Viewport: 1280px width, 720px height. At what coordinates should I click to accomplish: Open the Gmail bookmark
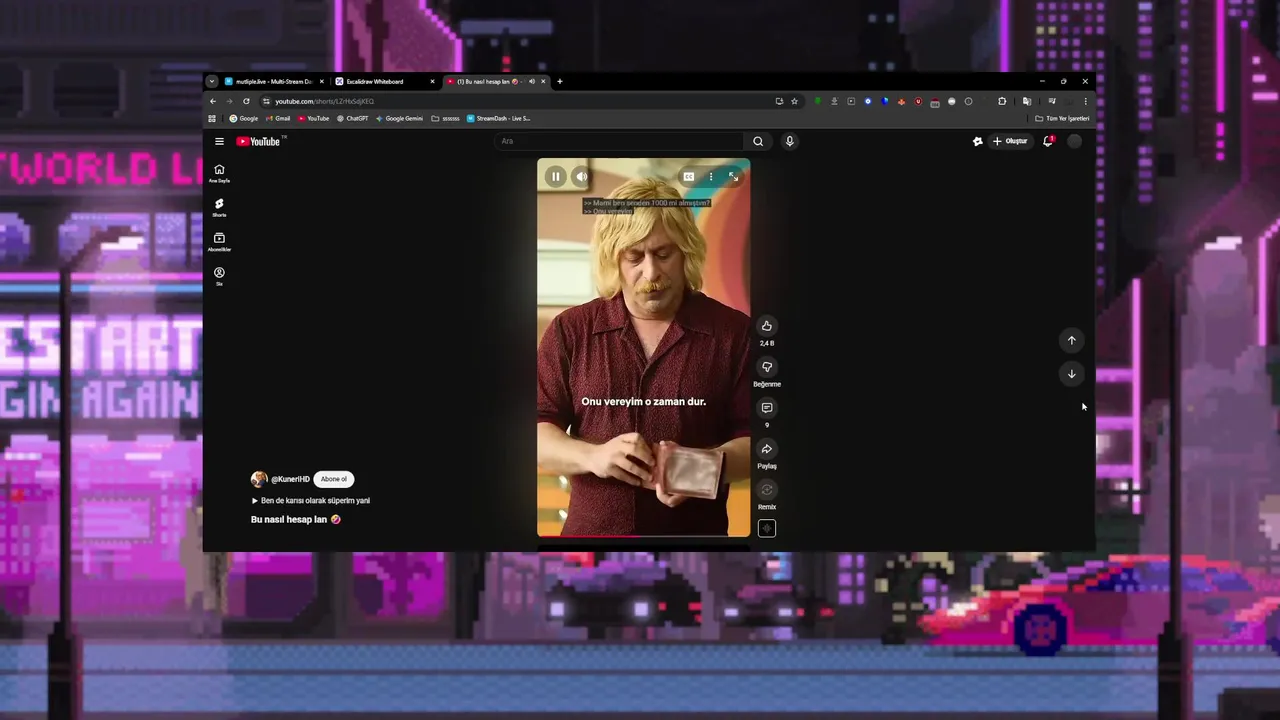pyautogui.click(x=278, y=118)
